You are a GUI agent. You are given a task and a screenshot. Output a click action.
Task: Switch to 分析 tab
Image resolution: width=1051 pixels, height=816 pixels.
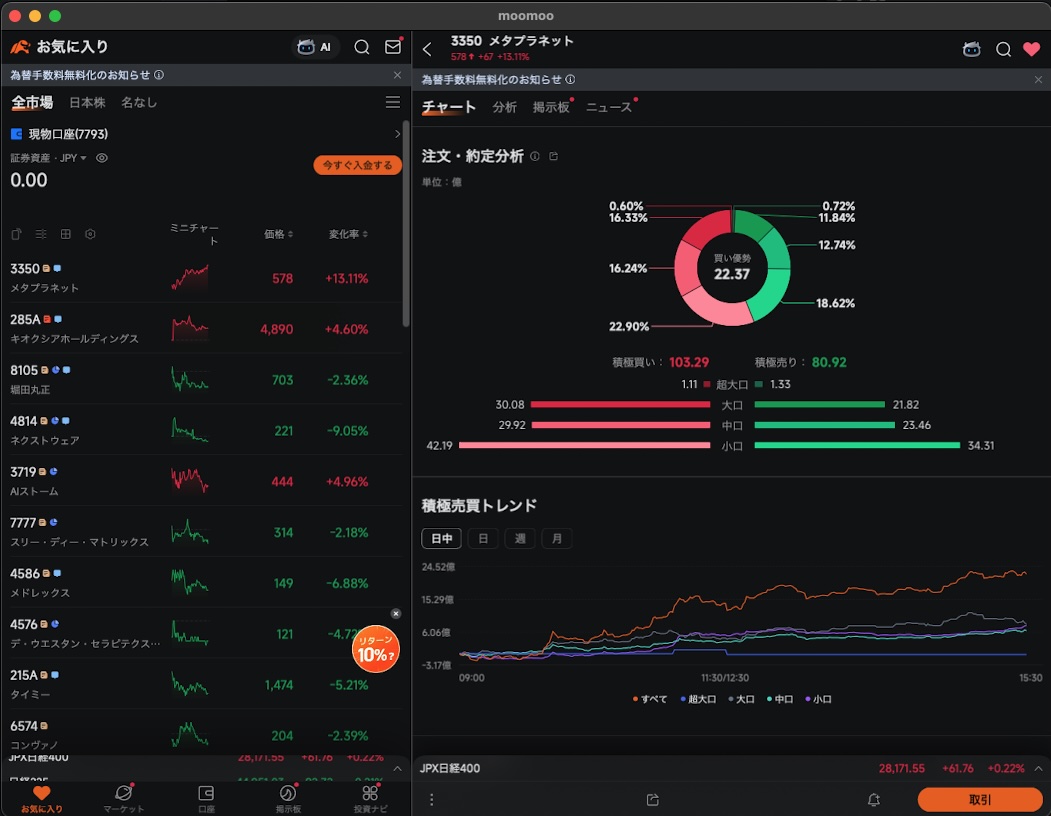(504, 107)
